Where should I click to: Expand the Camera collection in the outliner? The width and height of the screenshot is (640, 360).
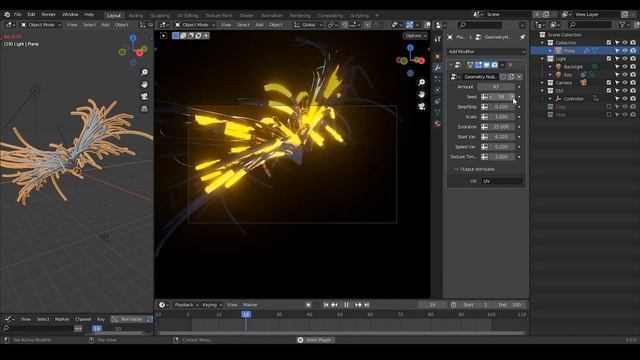point(542,83)
